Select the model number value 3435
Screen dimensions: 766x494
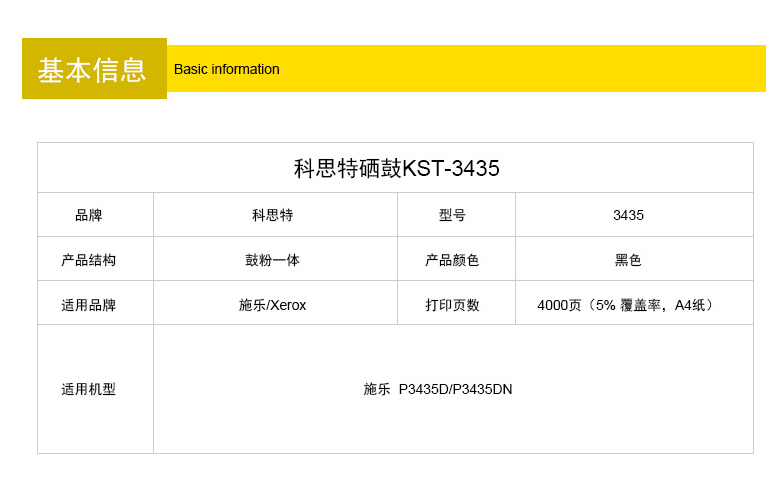pos(628,215)
